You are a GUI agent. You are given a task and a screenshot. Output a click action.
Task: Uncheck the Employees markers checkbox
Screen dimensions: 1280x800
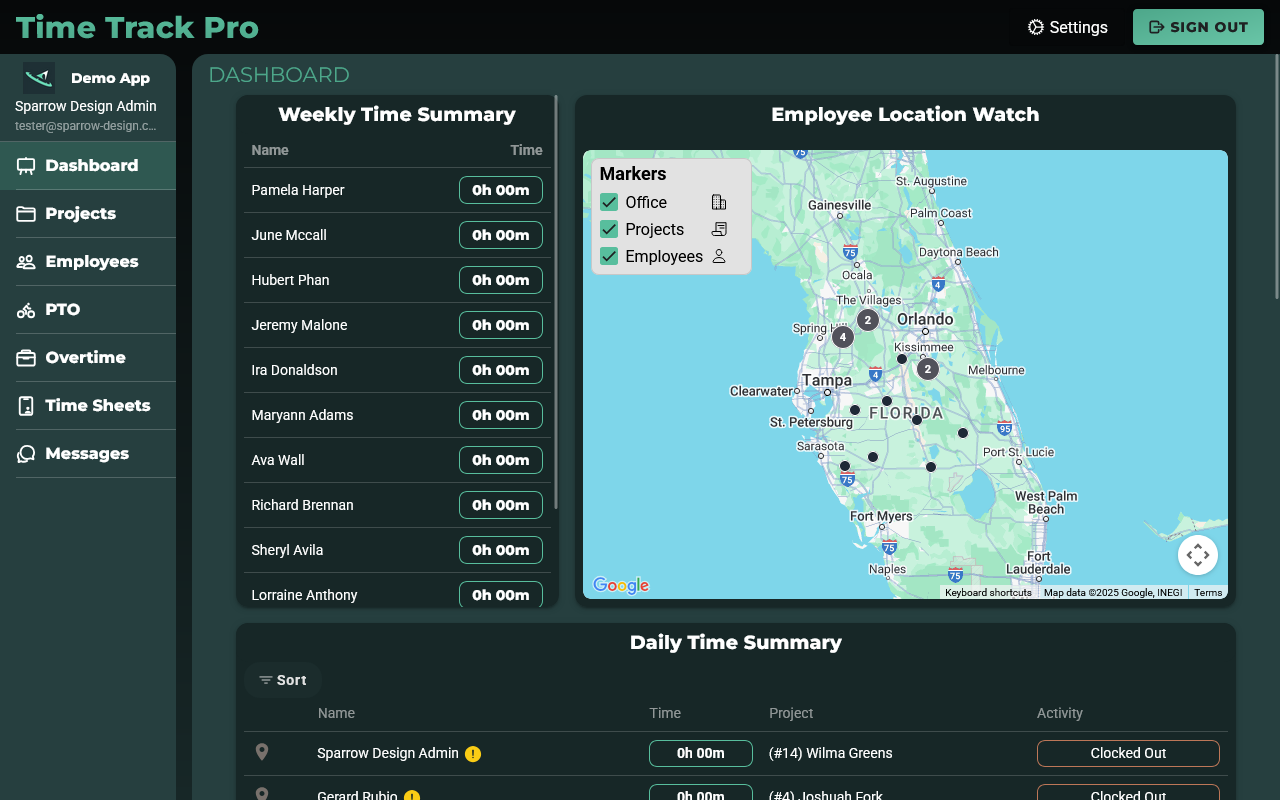point(609,256)
